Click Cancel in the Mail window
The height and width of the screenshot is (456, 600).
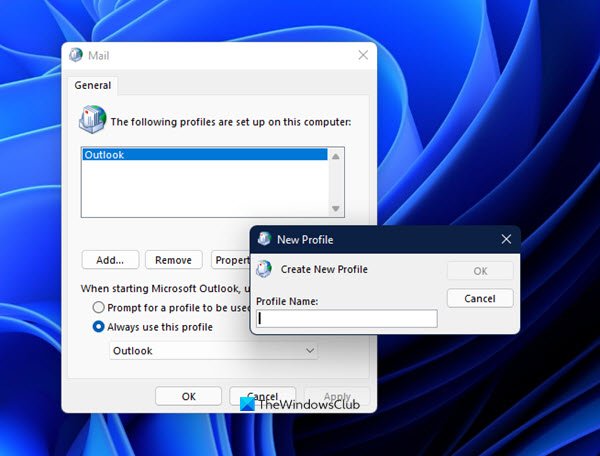[262, 396]
